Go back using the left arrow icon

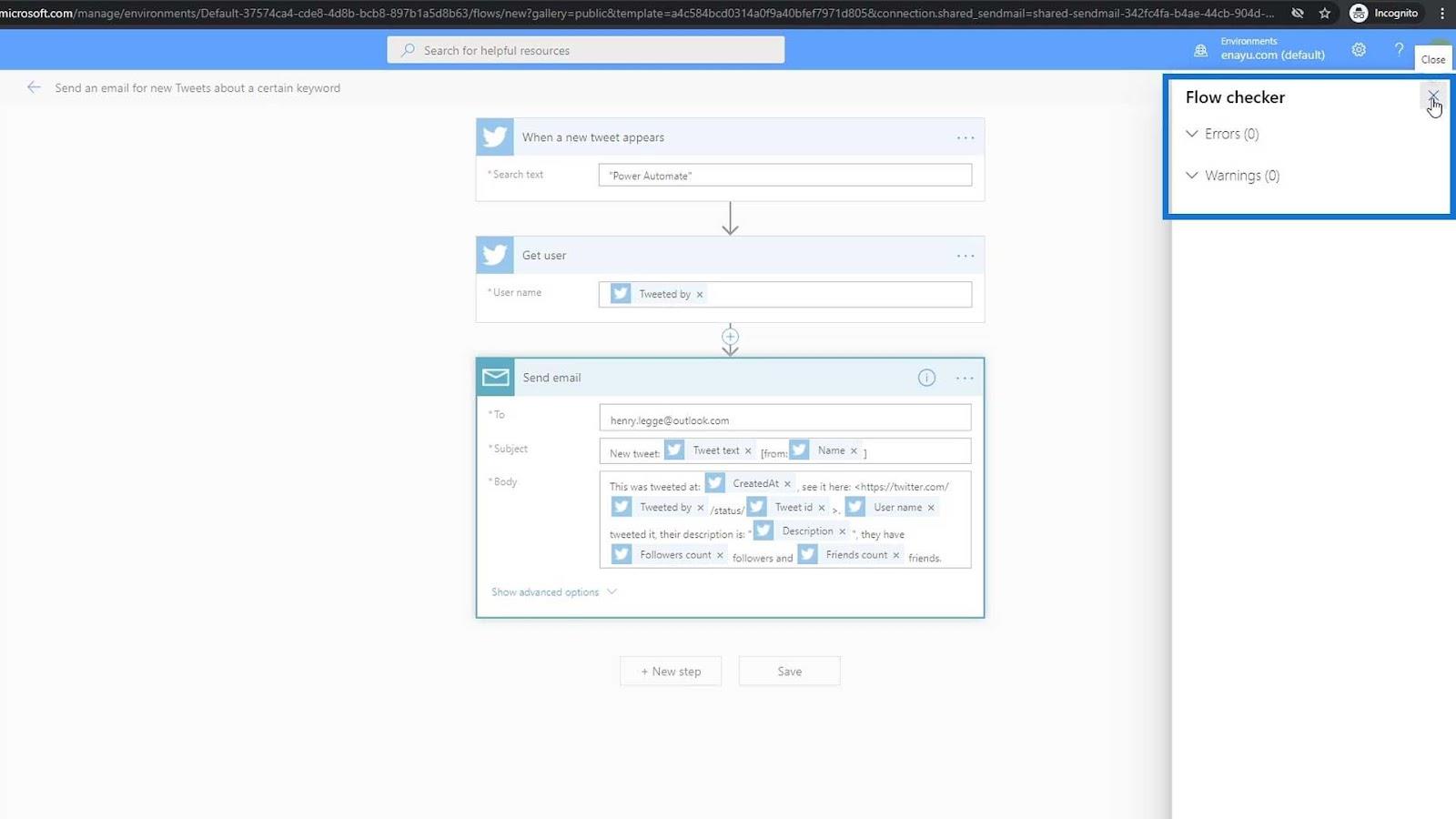pyautogui.click(x=34, y=87)
